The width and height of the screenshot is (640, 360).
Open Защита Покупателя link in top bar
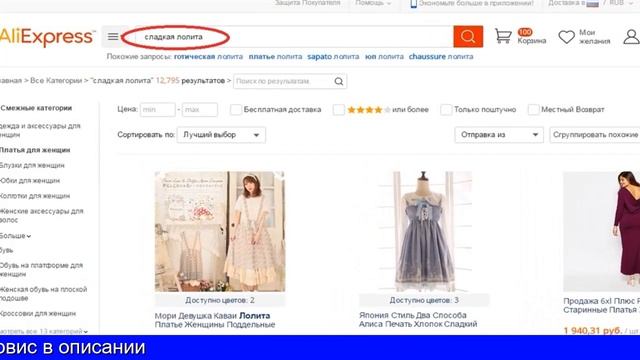point(307,3)
